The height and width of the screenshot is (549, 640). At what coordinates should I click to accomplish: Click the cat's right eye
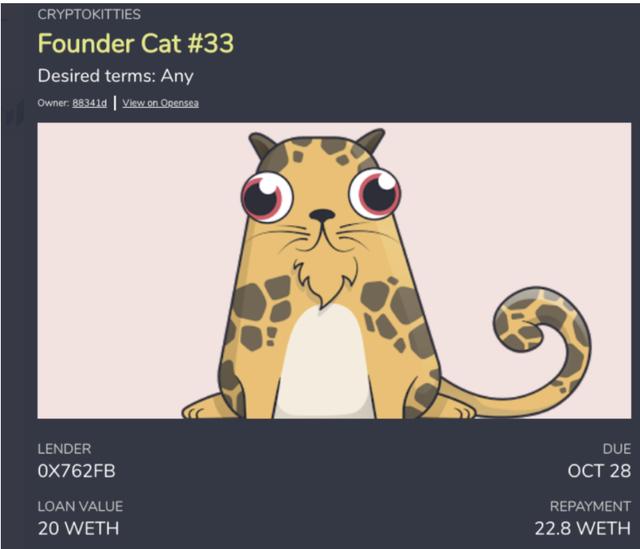point(374,194)
